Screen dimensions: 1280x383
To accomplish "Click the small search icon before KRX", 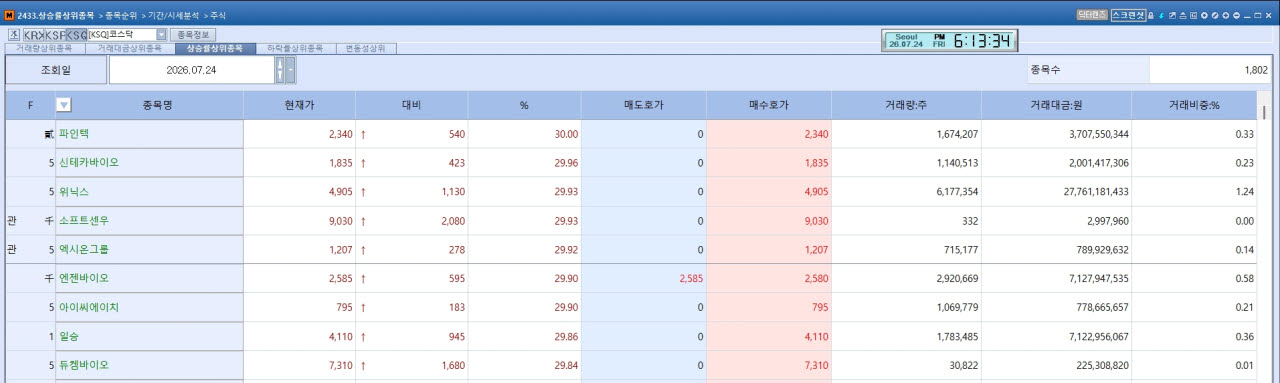I will point(13,34).
